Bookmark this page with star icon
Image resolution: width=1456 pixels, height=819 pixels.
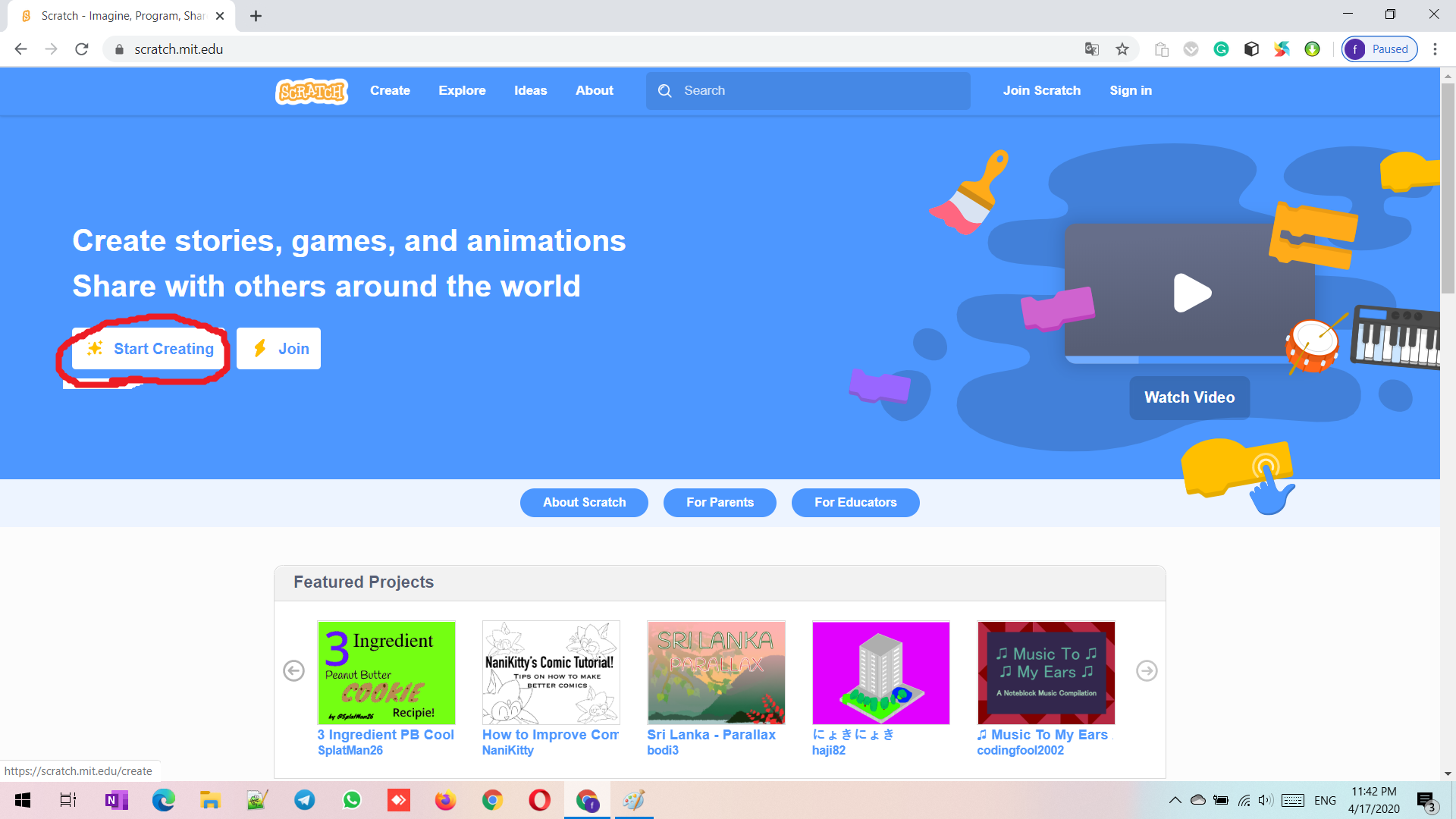pos(1122,49)
